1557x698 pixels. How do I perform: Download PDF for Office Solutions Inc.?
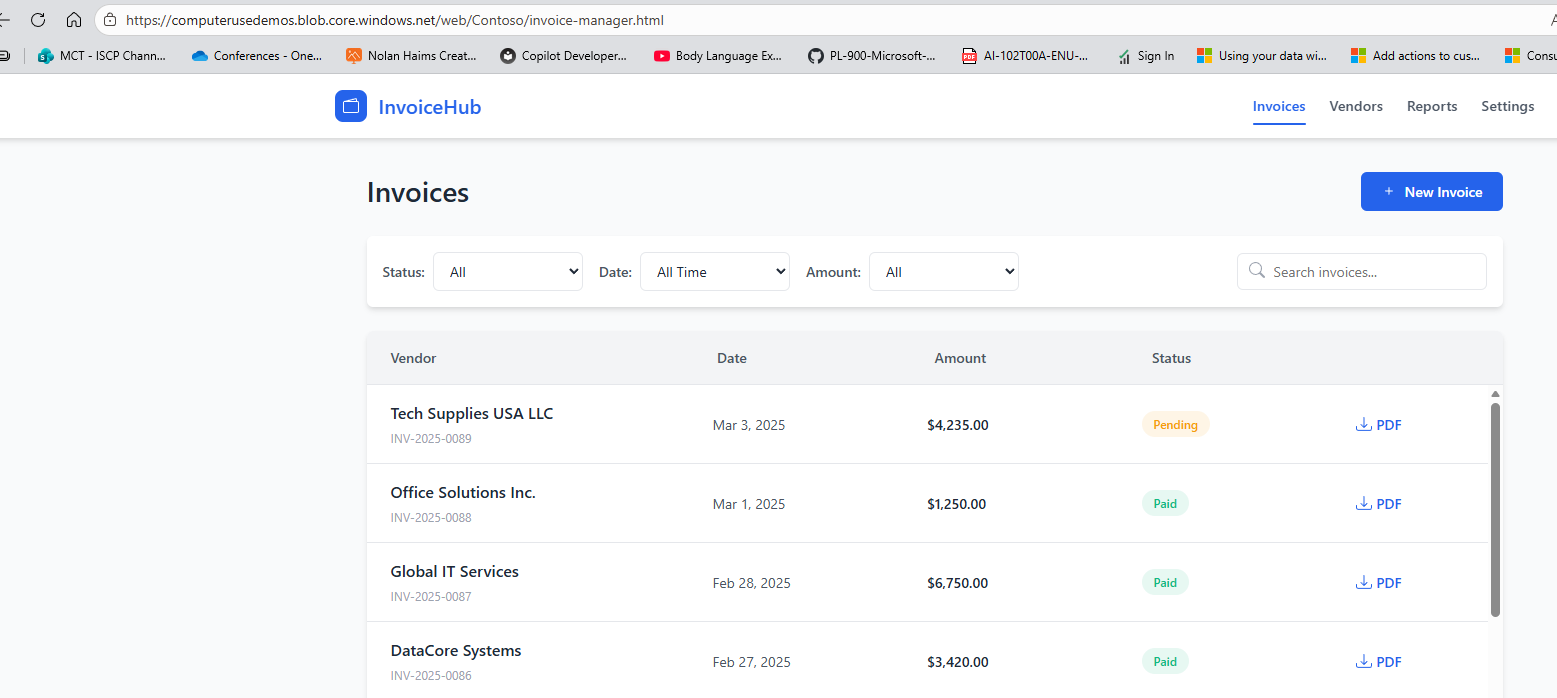pyautogui.click(x=1378, y=504)
